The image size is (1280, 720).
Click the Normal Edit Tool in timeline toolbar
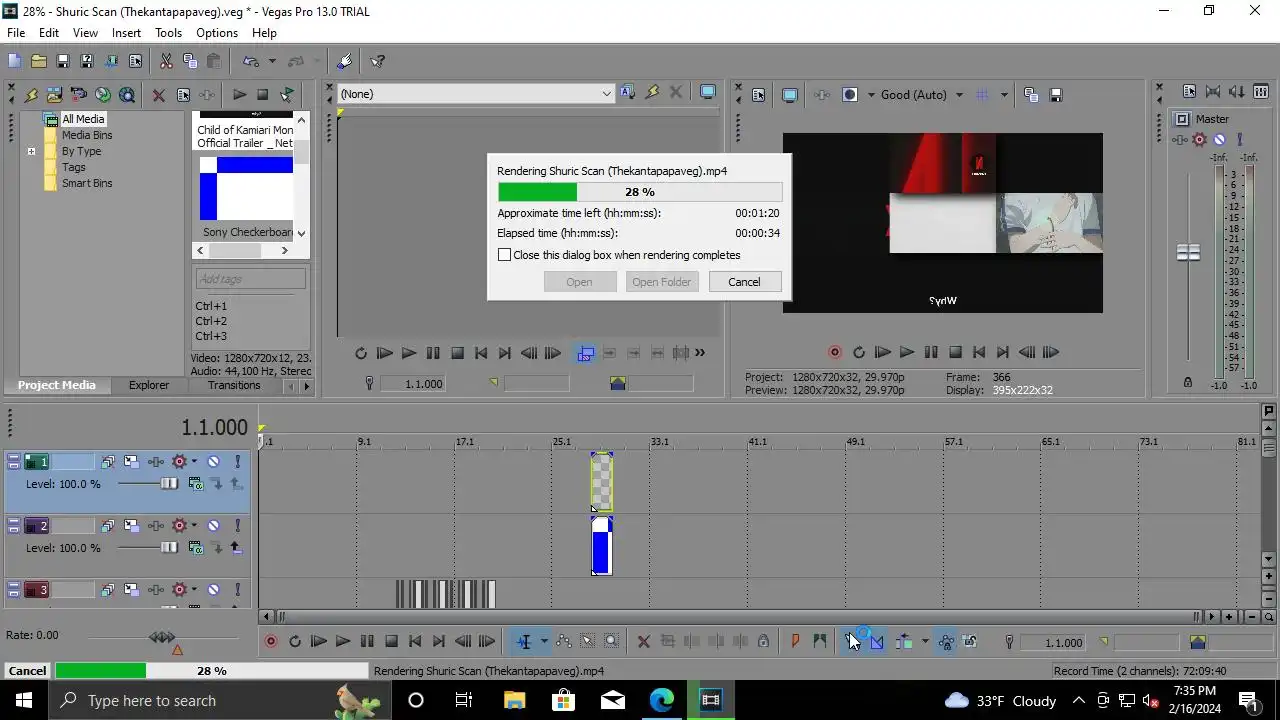524,642
